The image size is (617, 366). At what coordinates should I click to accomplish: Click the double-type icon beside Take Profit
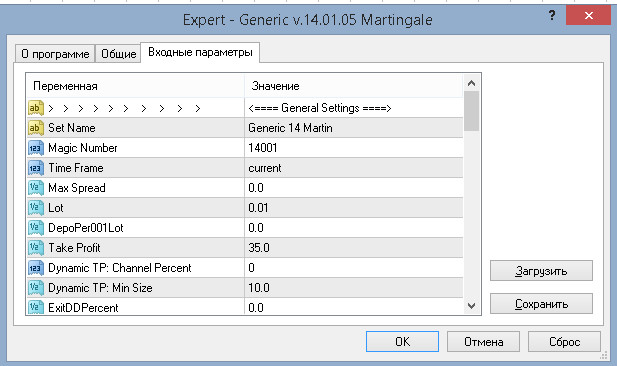coord(35,248)
